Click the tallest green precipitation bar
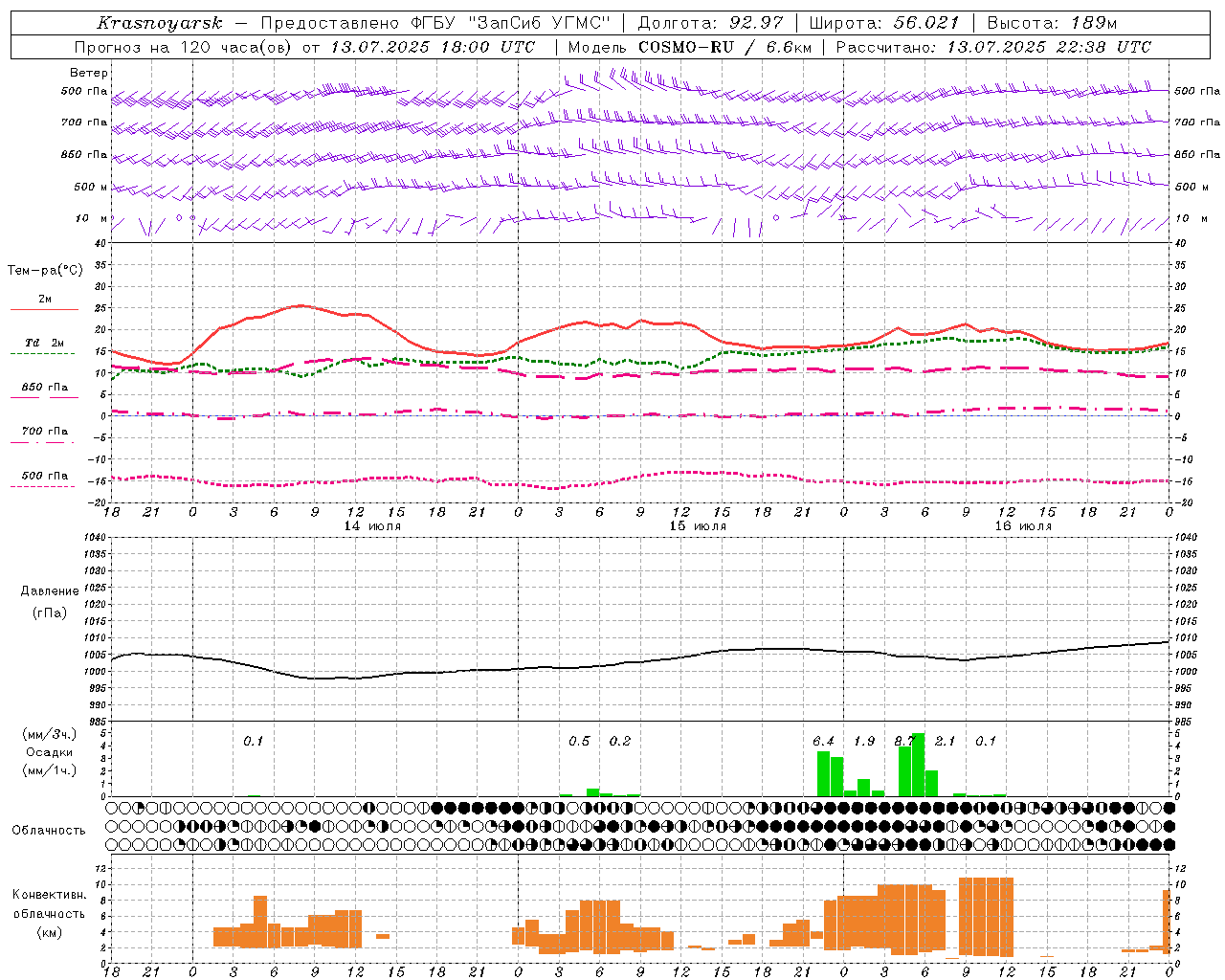 pos(919,765)
